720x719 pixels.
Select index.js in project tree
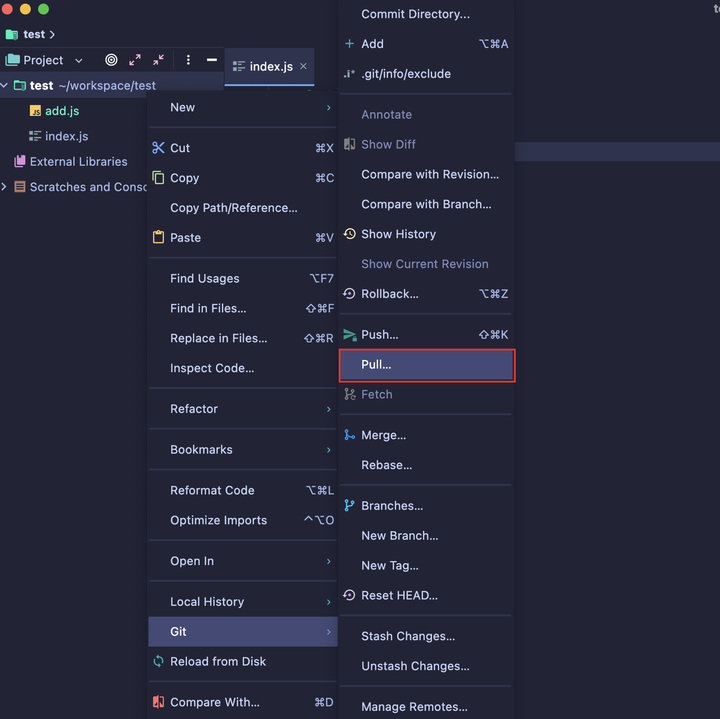[67, 136]
